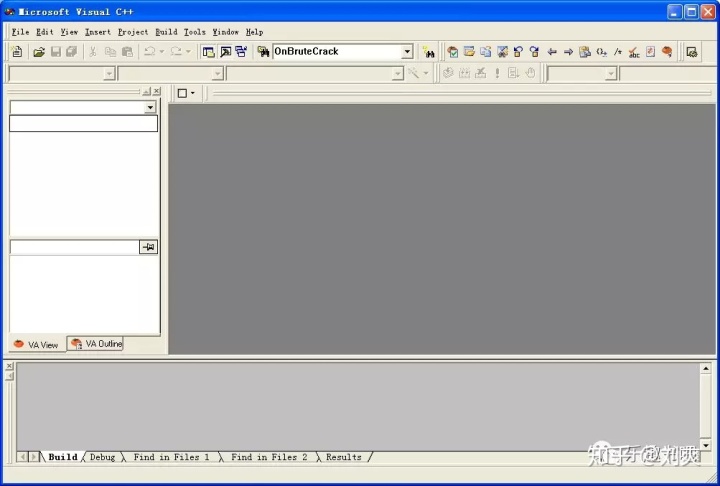Click the grayed Build icon

[x=464, y=73]
